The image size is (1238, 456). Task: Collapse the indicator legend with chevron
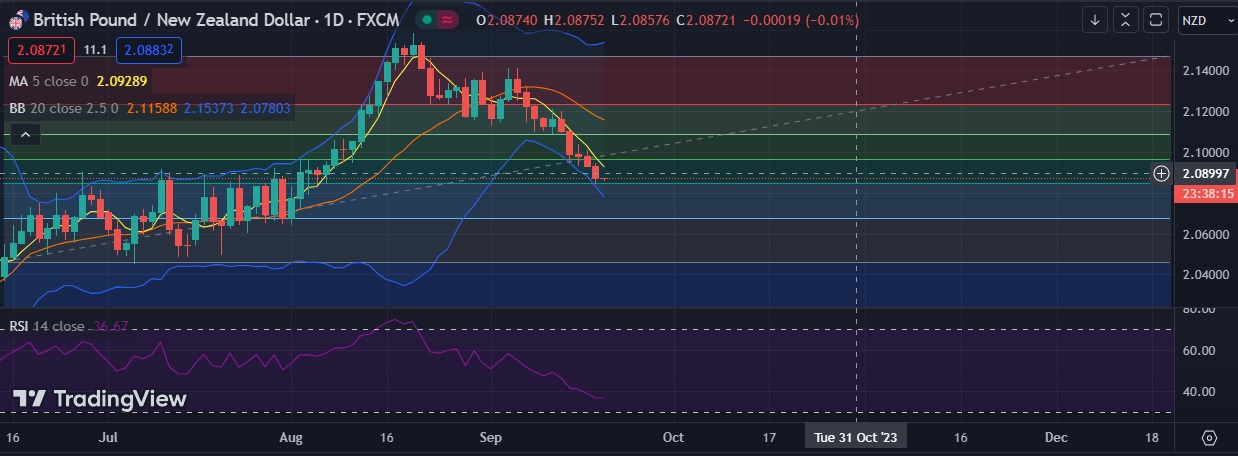coord(26,135)
